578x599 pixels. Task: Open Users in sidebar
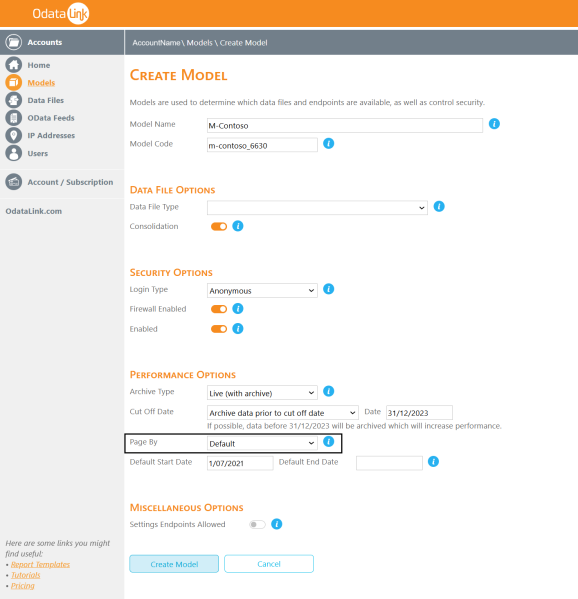pos(37,154)
